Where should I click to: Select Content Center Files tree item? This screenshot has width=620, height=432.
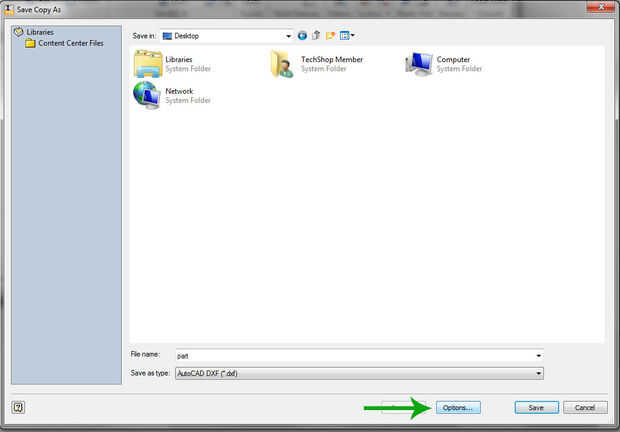point(71,43)
